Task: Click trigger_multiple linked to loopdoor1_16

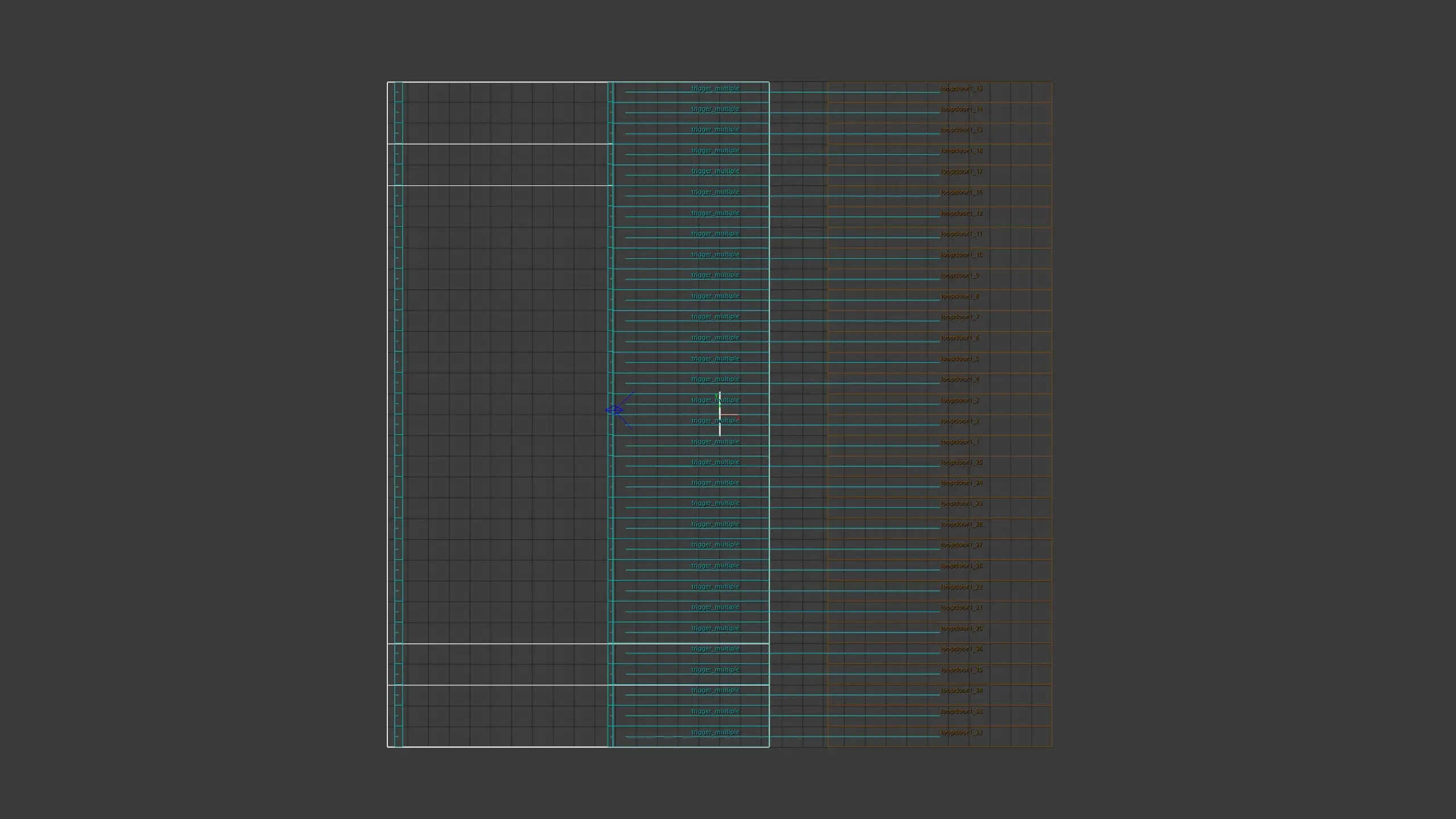Action: (715, 192)
